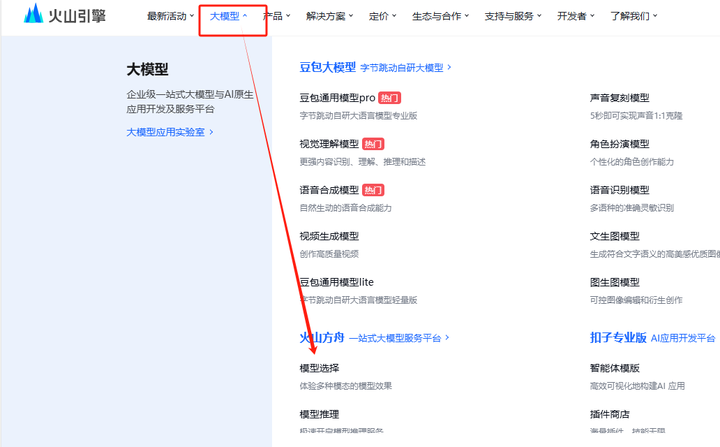The image size is (720, 447).
Task: Select 图生图模型
Action: click(x=614, y=282)
